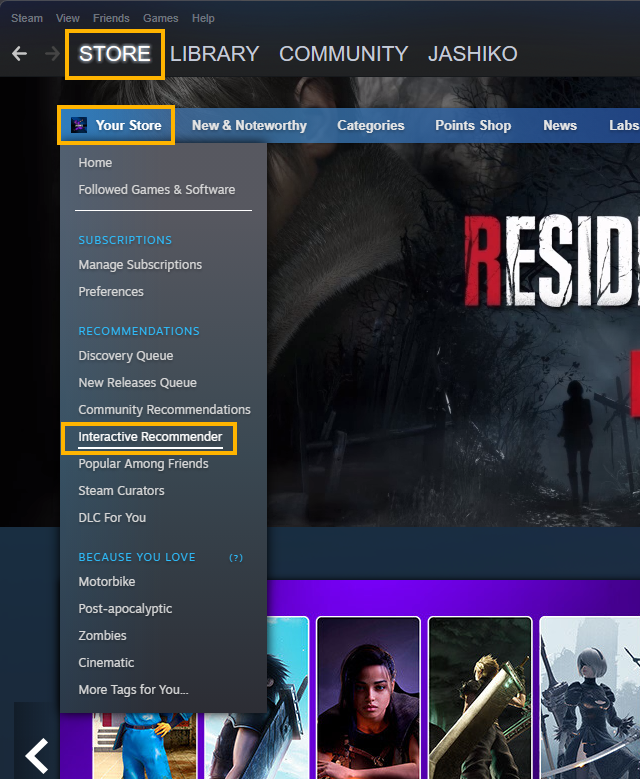Viewport: 640px width, 779px height.
Task: Open the Games menu
Action: (x=160, y=18)
